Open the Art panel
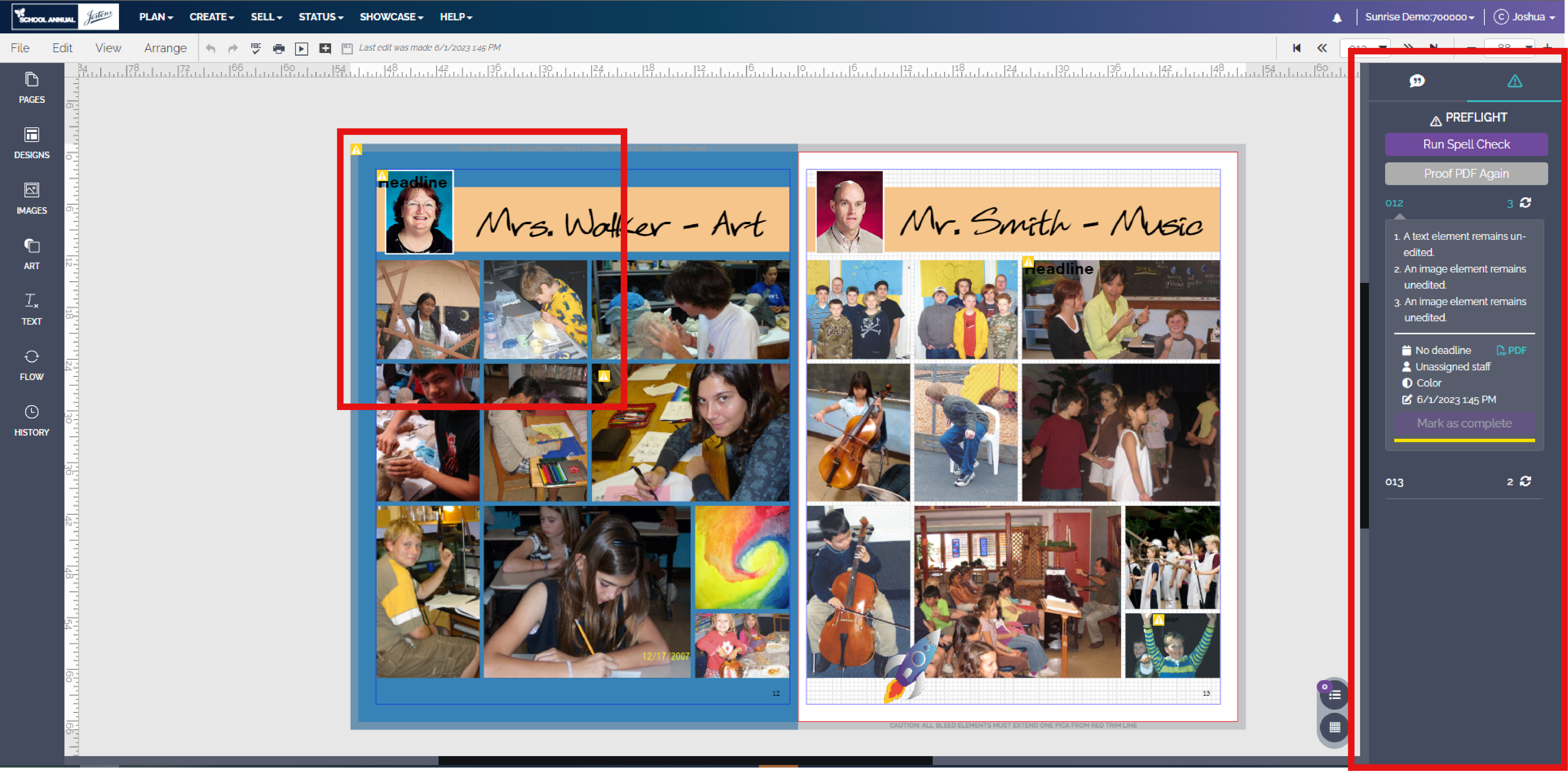The image size is (1568, 771). [32, 254]
